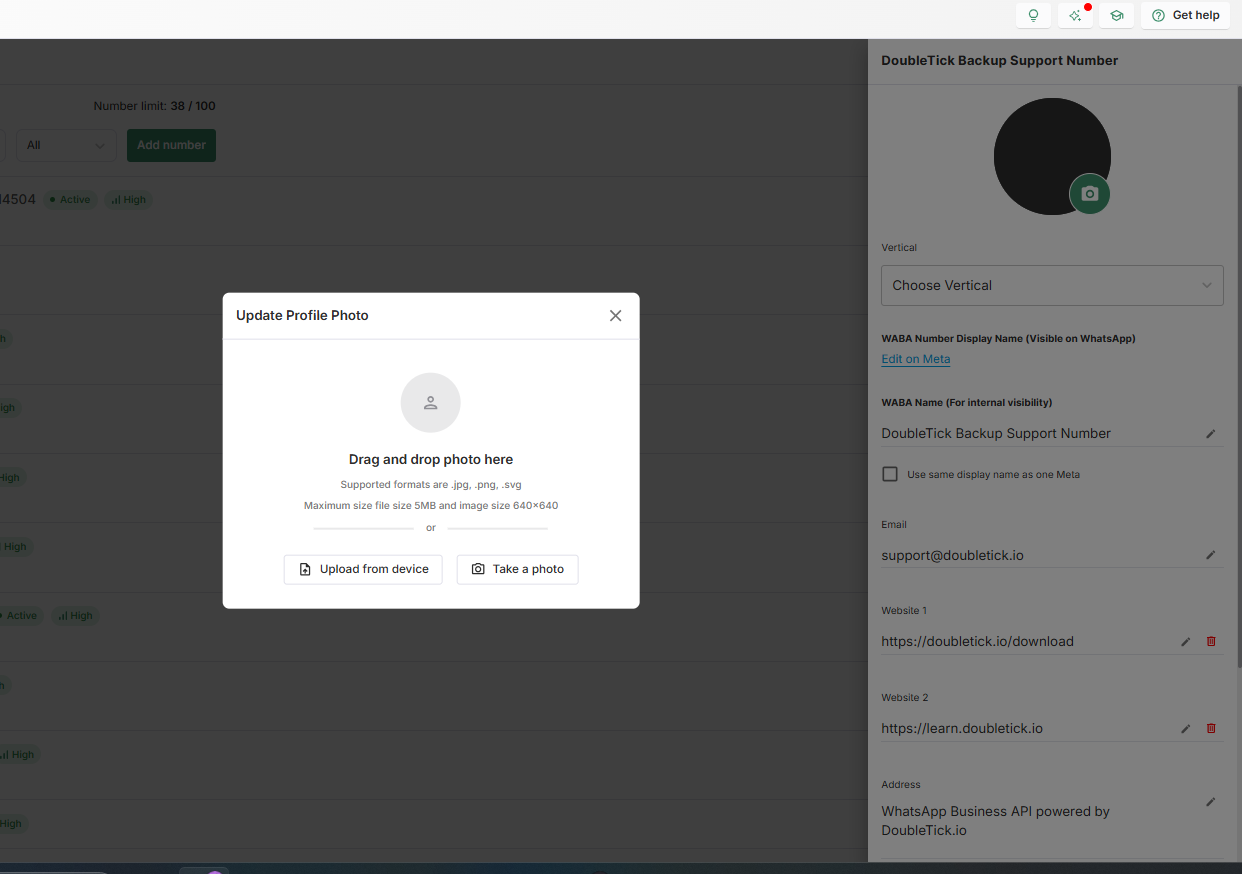
Task: Click the lightbulb icon in top bar
Action: pos(1033,16)
